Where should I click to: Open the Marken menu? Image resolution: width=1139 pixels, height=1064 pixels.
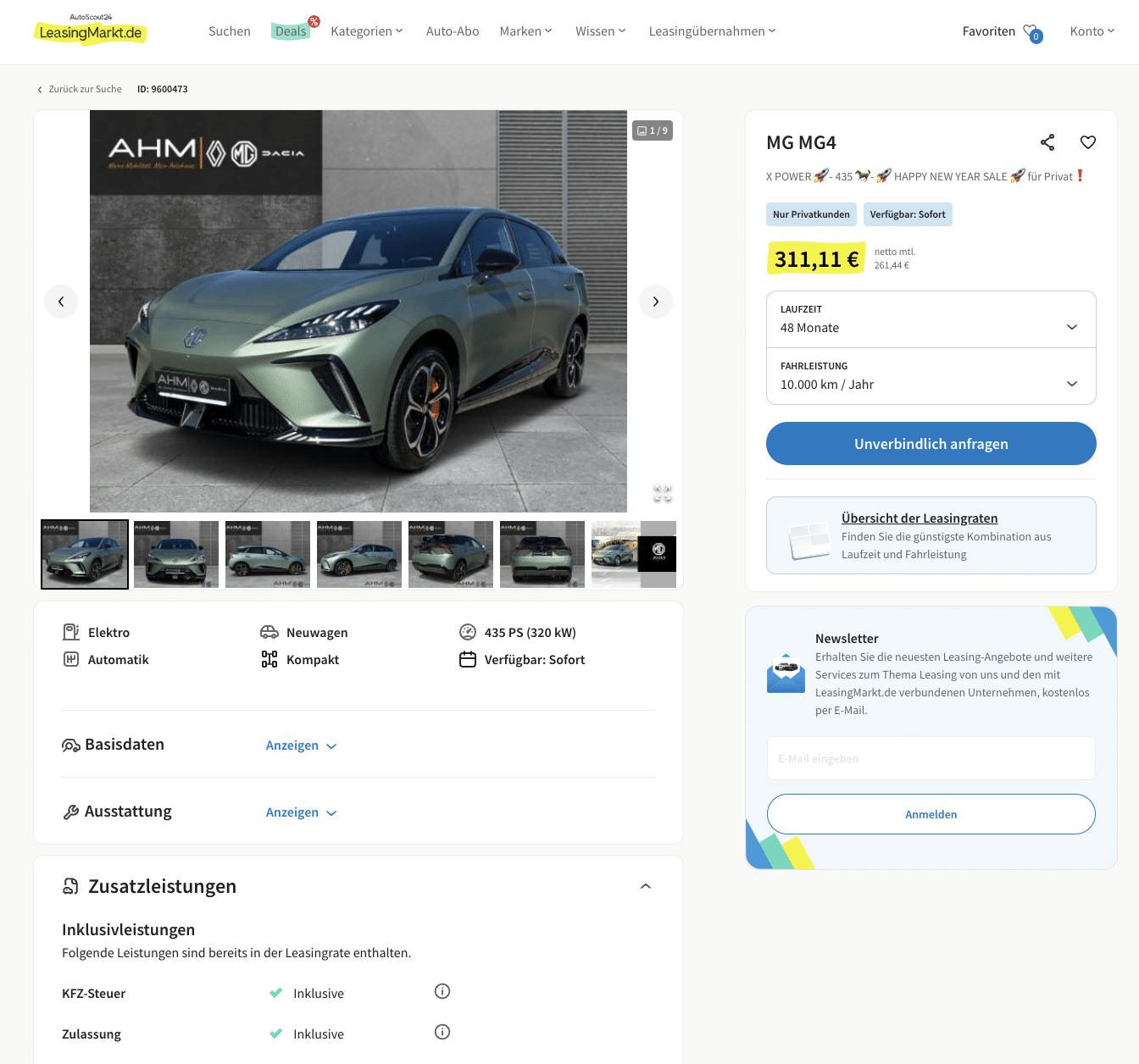click(526, 31)
